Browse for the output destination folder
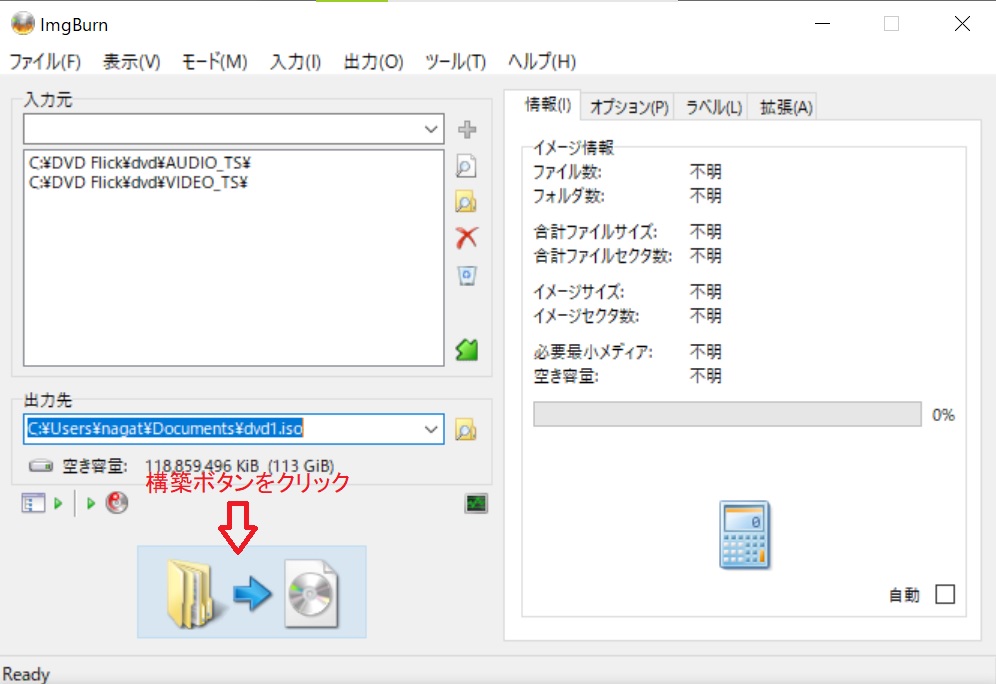The image size is (996, 684). (x=466, y=429)
